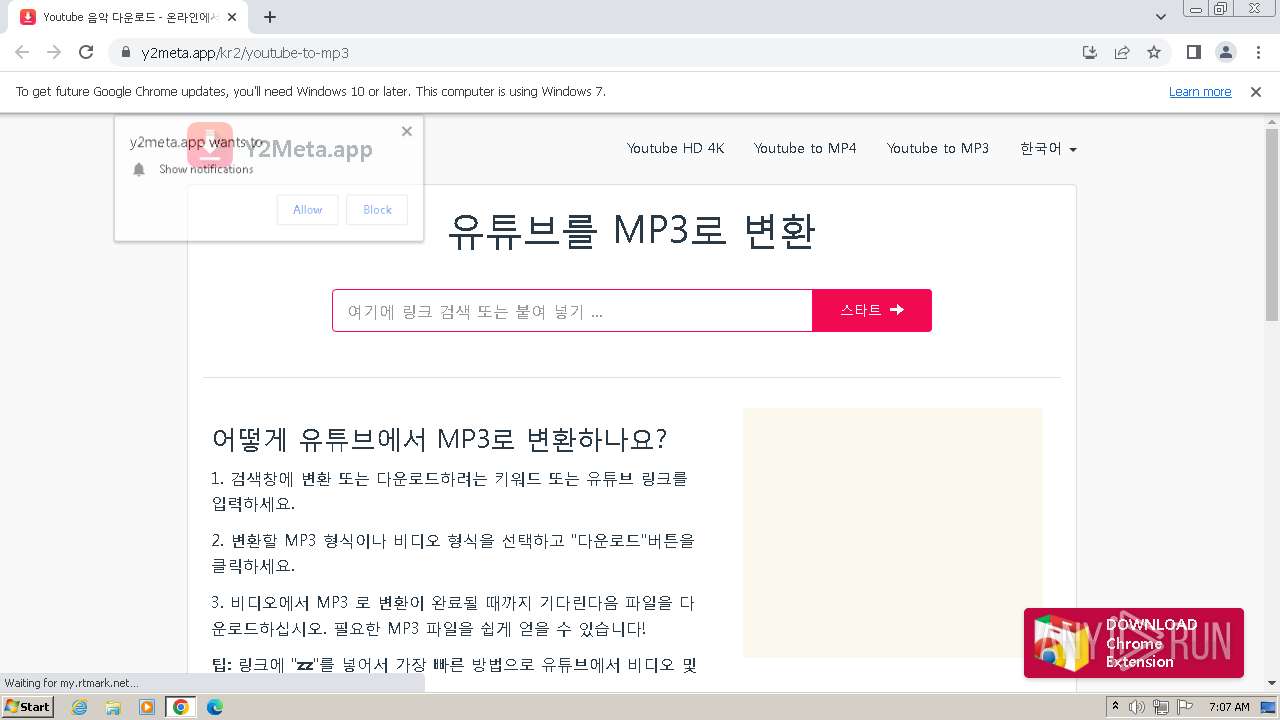Click the network tray icon

pos(1160,707)
